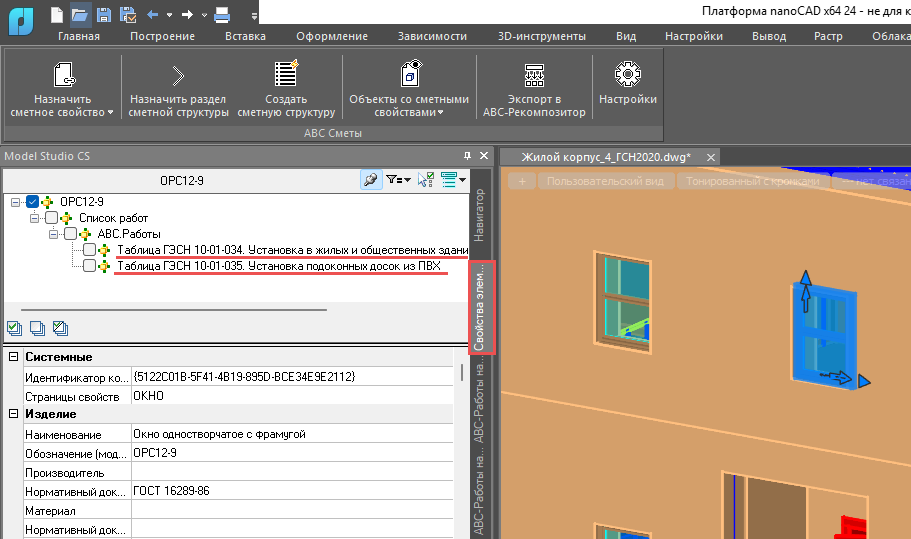
Task: Pin the Model Studio CS panel
Action: coord(467,156)
